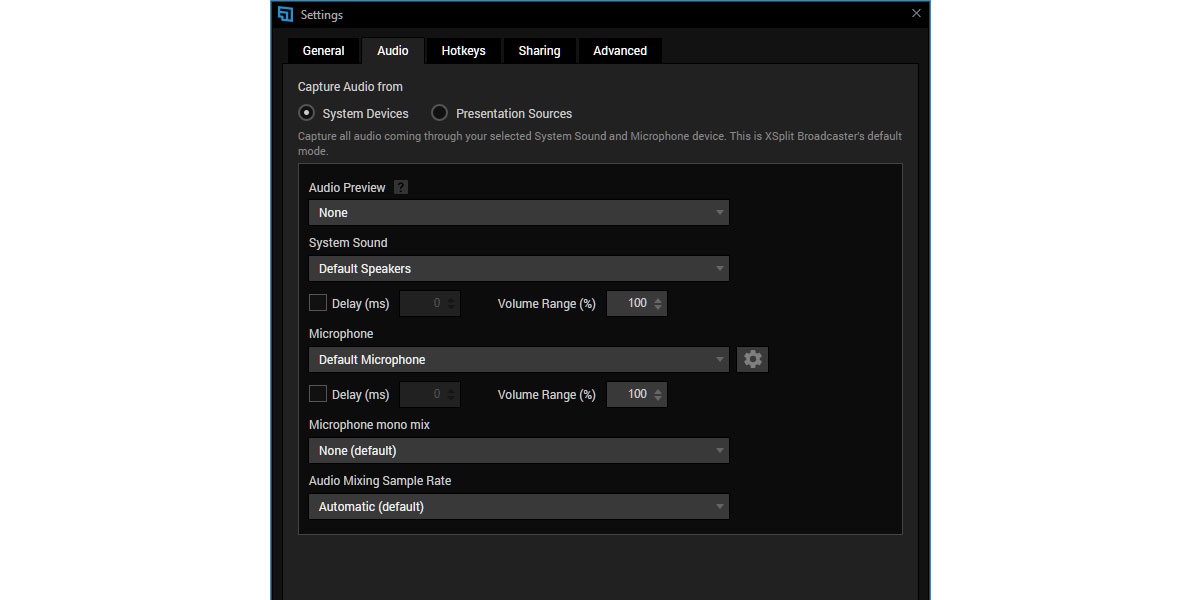Screen dimensions: 1200x600
Task: Expand the System Sound Default Speakers dropdown
Action: (x=518, y=269)
